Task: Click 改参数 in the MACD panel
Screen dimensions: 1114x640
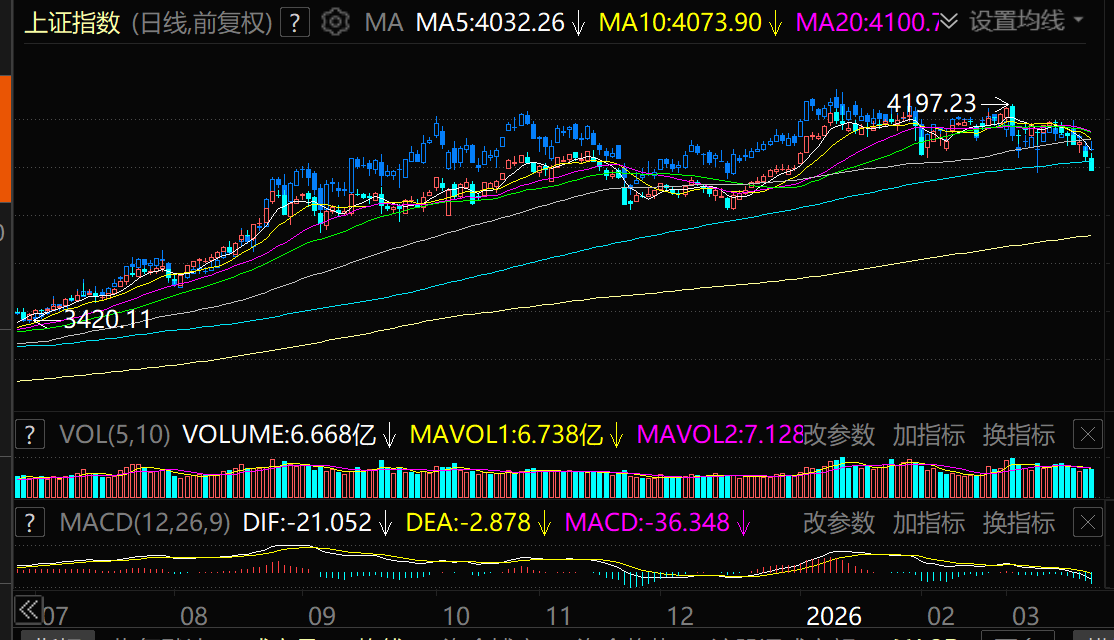Action: (839, 522)
